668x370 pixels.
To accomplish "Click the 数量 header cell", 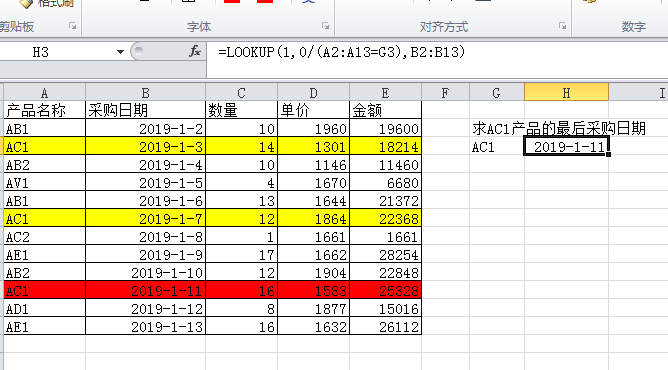I will click(241, 110).
